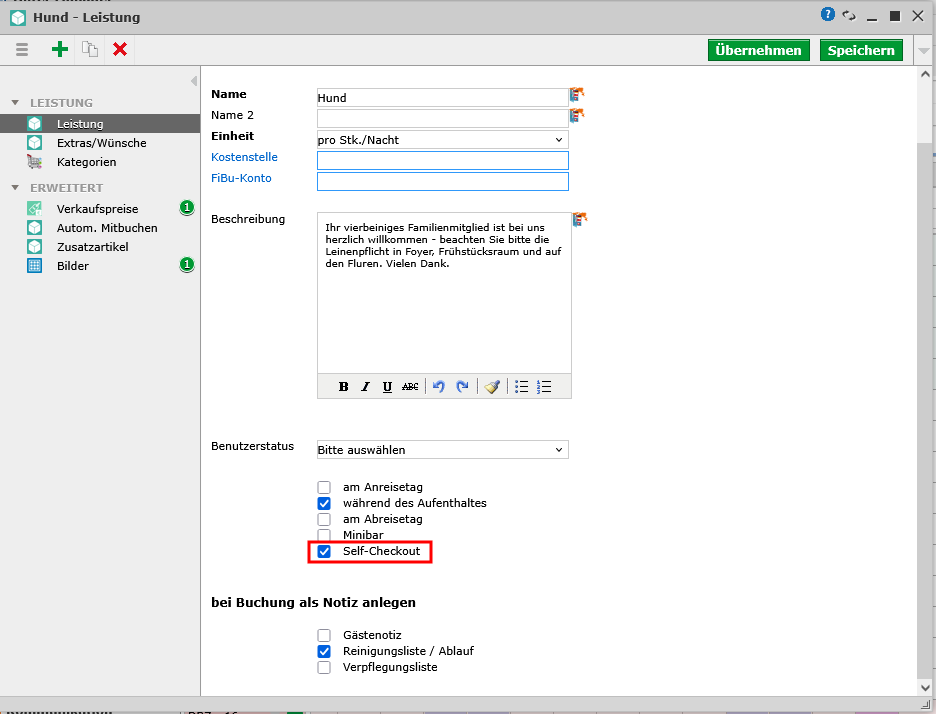This screenshot has width=936, height=714.
Task: Click the red X delete icon
Action: coord(120,49)
